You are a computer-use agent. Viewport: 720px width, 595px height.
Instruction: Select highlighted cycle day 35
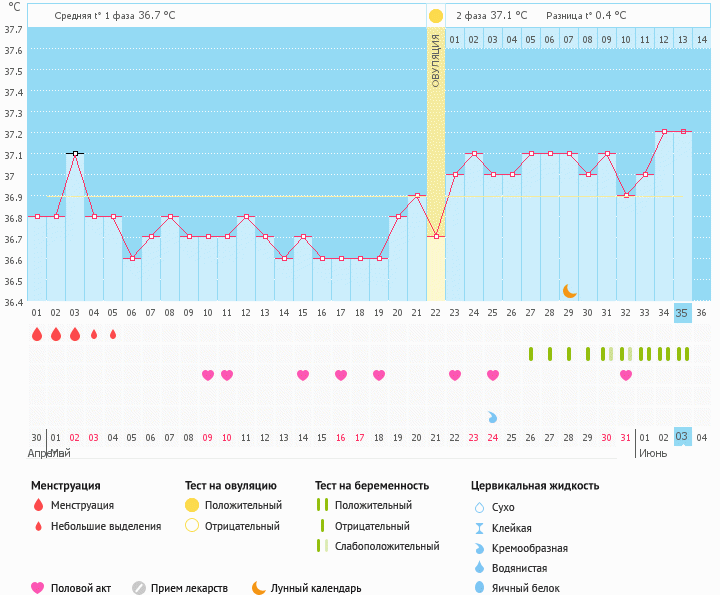click(682, 313)
